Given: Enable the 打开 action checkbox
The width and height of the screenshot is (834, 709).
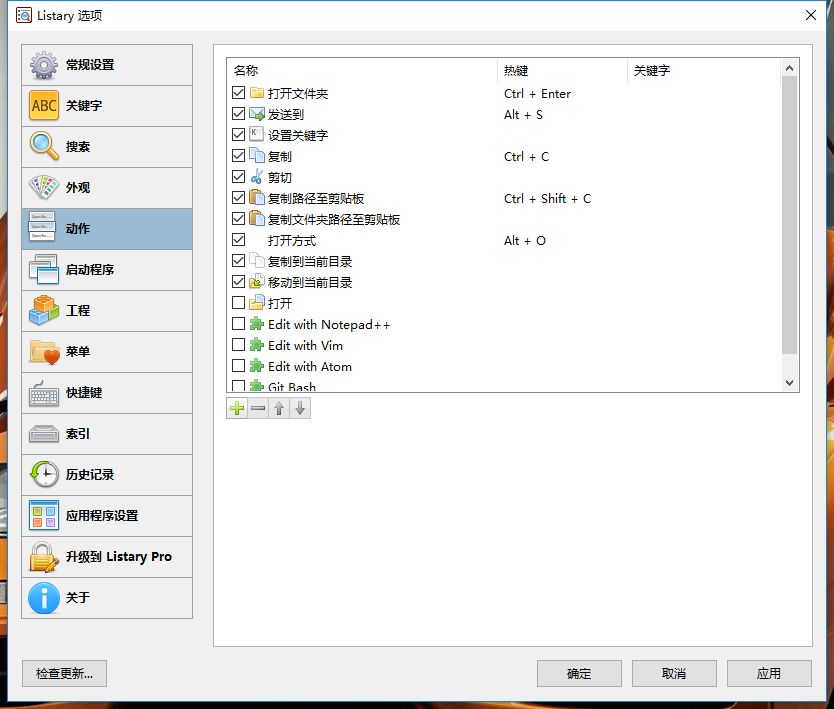Looking at the screenshot, I should pos(238,303).
